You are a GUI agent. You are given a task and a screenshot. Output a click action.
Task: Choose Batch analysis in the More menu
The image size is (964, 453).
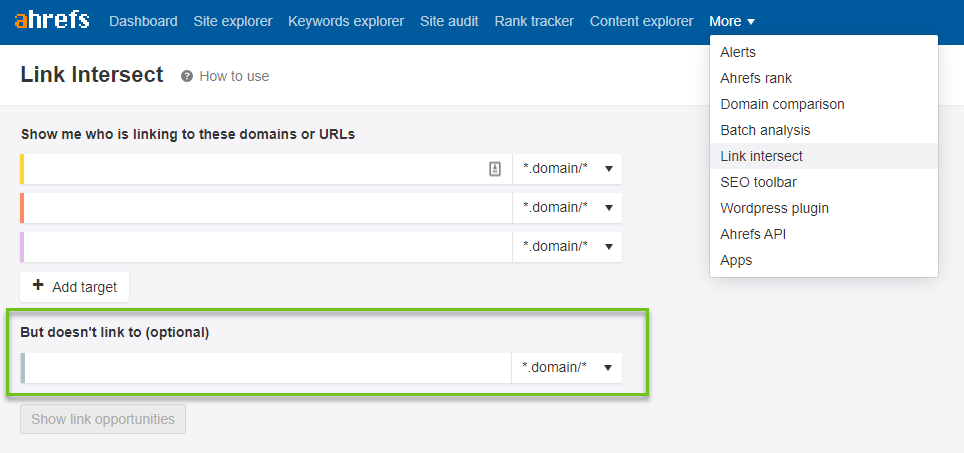point(765,130)
